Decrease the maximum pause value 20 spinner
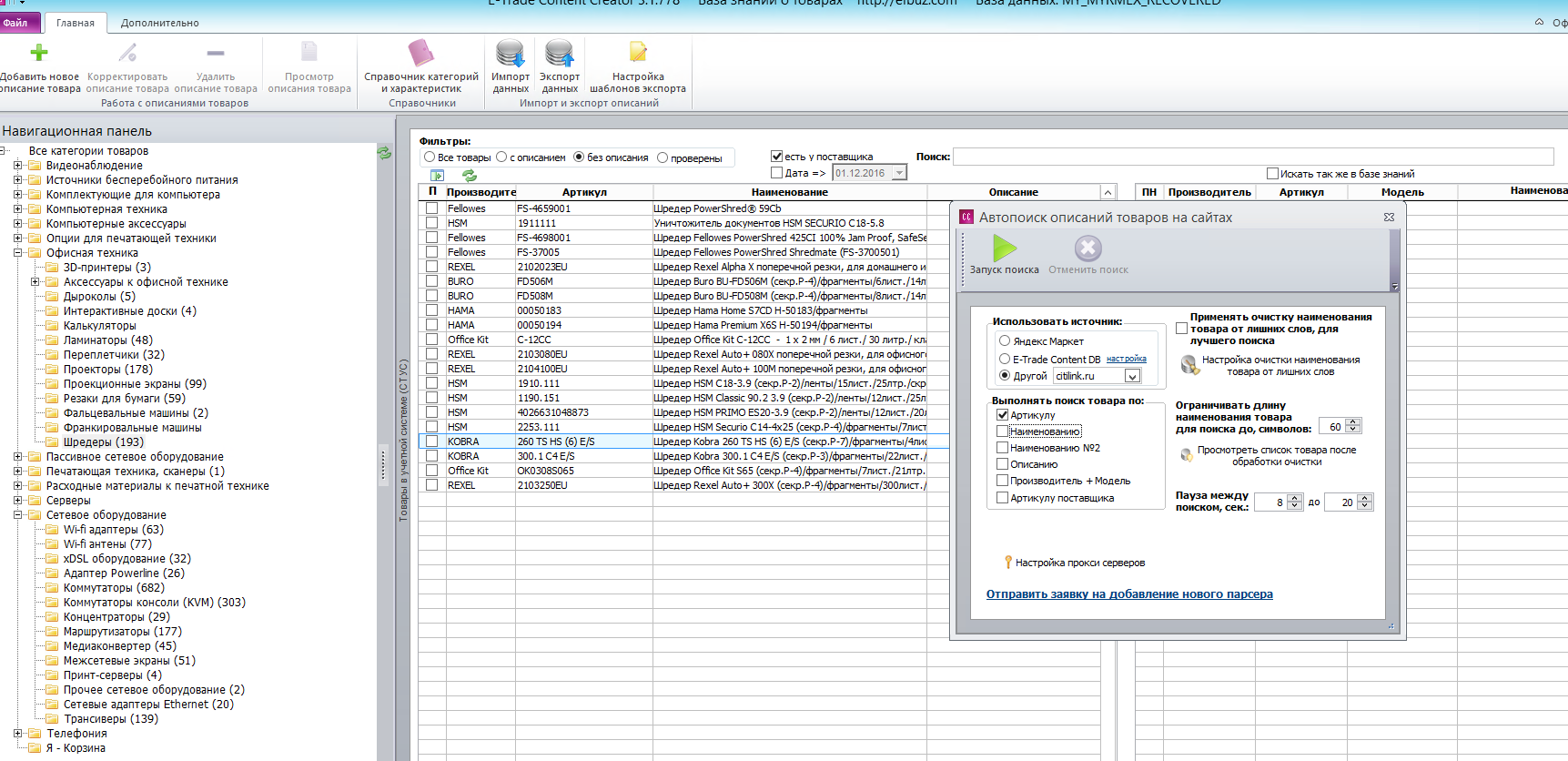The image size is (1568, 761). click(1364, 506)
